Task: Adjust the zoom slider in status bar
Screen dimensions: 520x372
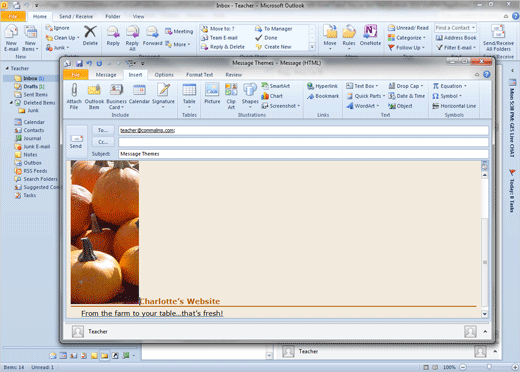Action: point(489,367)
